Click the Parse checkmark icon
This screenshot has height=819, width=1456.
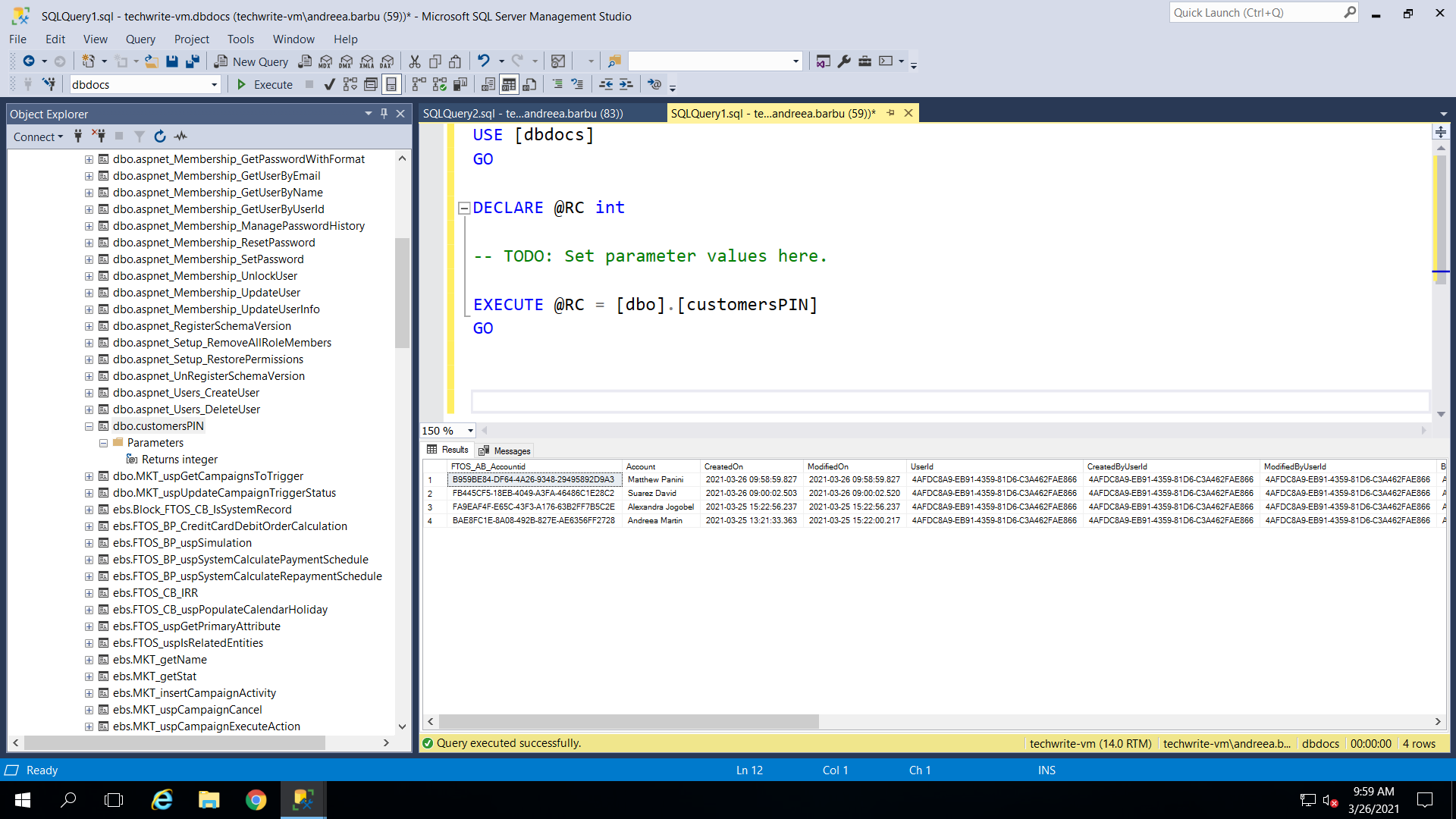click(329, 84)
